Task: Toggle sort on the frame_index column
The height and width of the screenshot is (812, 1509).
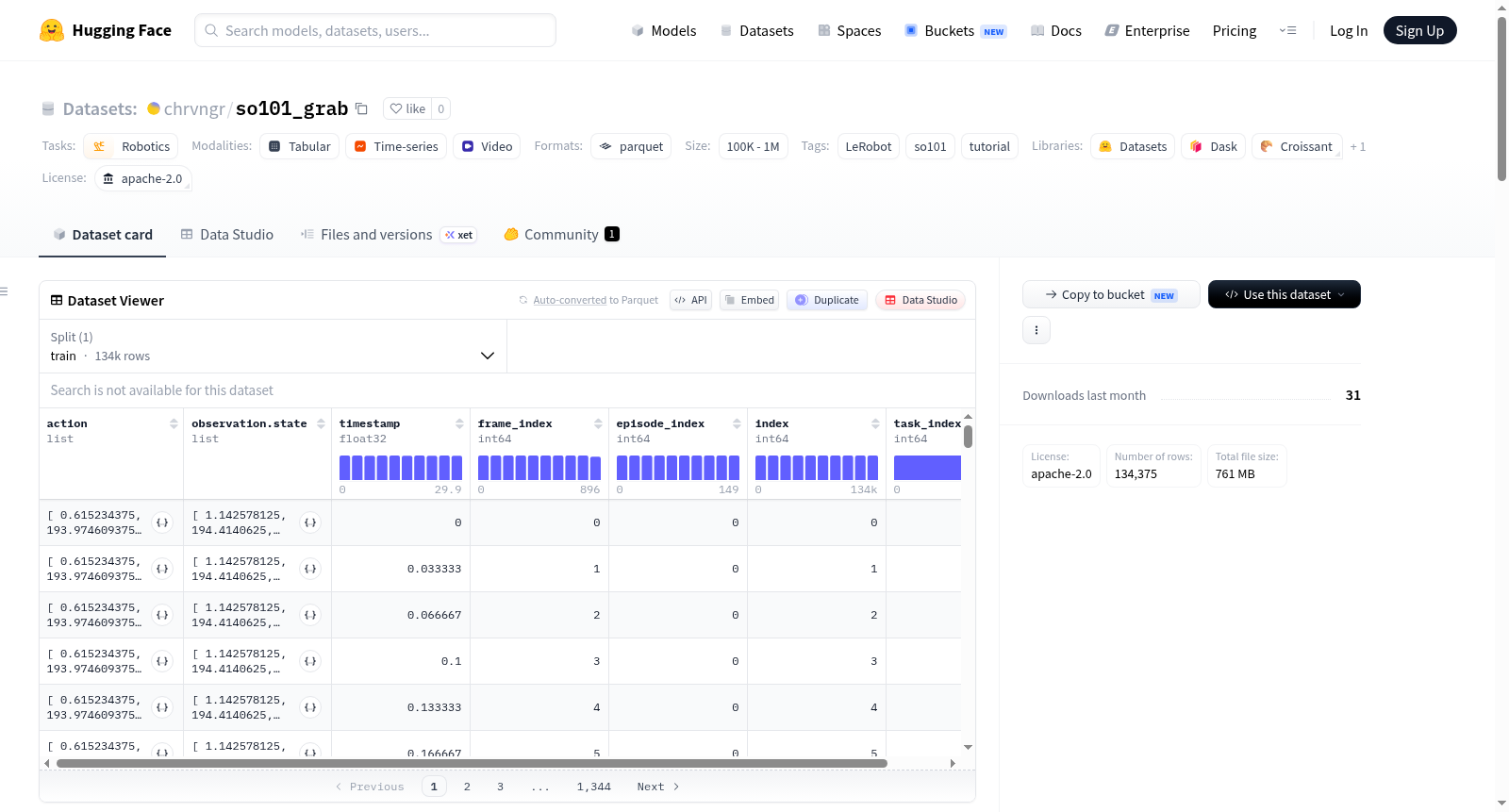Action: [x=598, y=423]
